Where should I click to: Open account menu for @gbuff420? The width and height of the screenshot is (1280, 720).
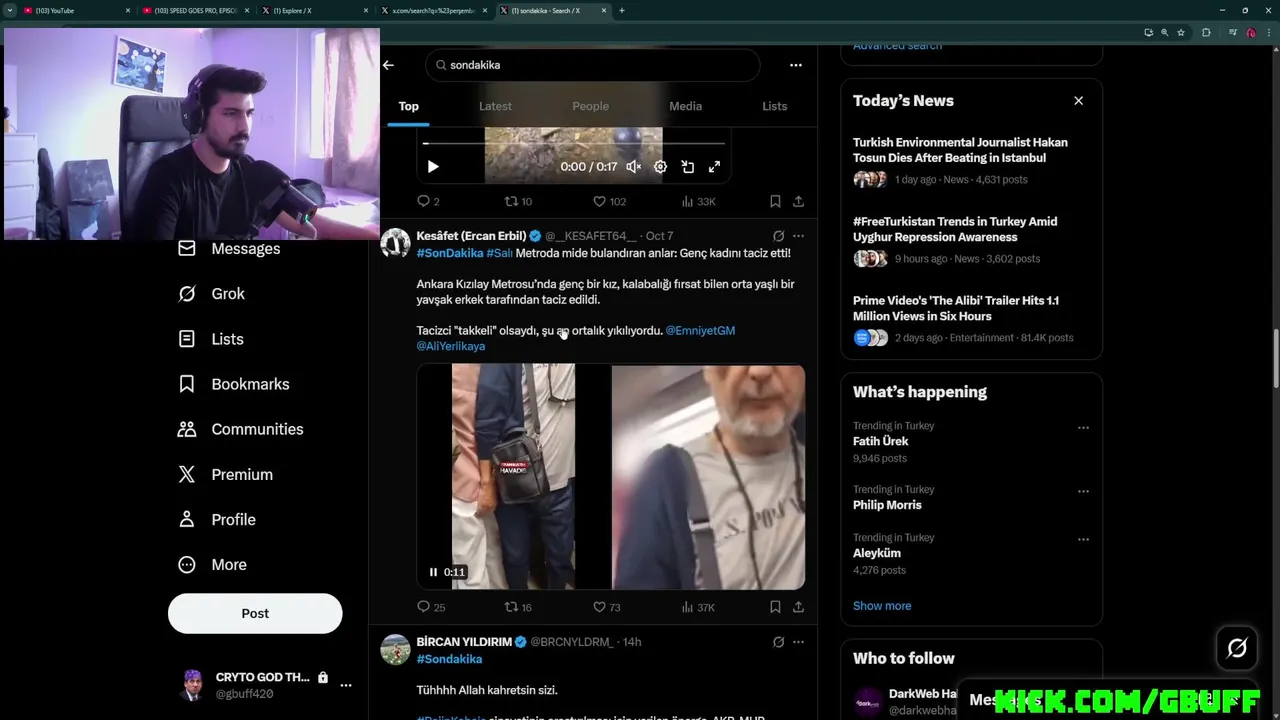pyautogui.click(x=265, y=685)
